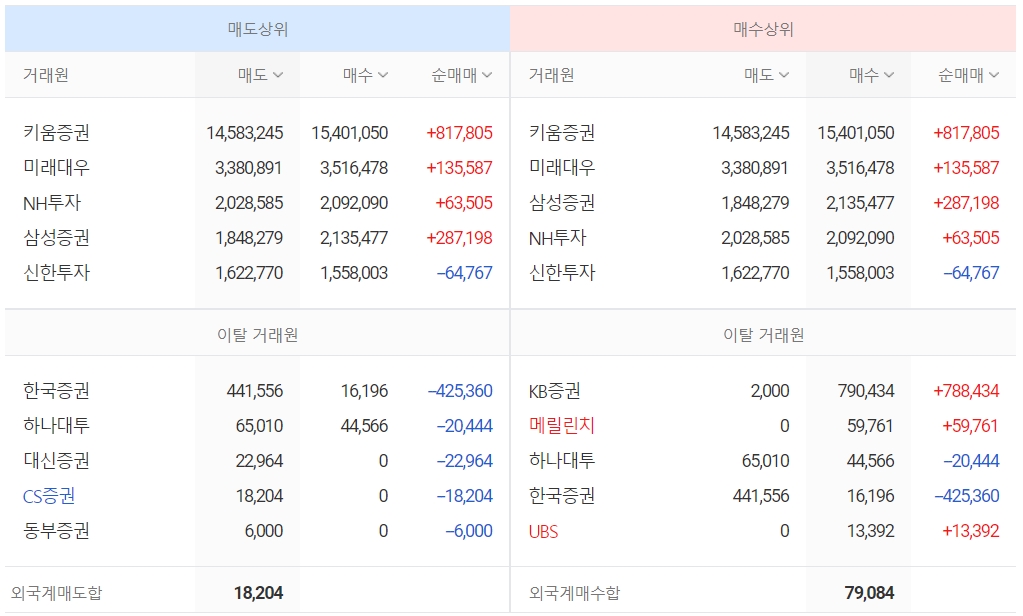The width and height of the screenshot is (1023, 616).
Task: Click 삼성증권 in the 매도상위 table
Action: [56, 238]
